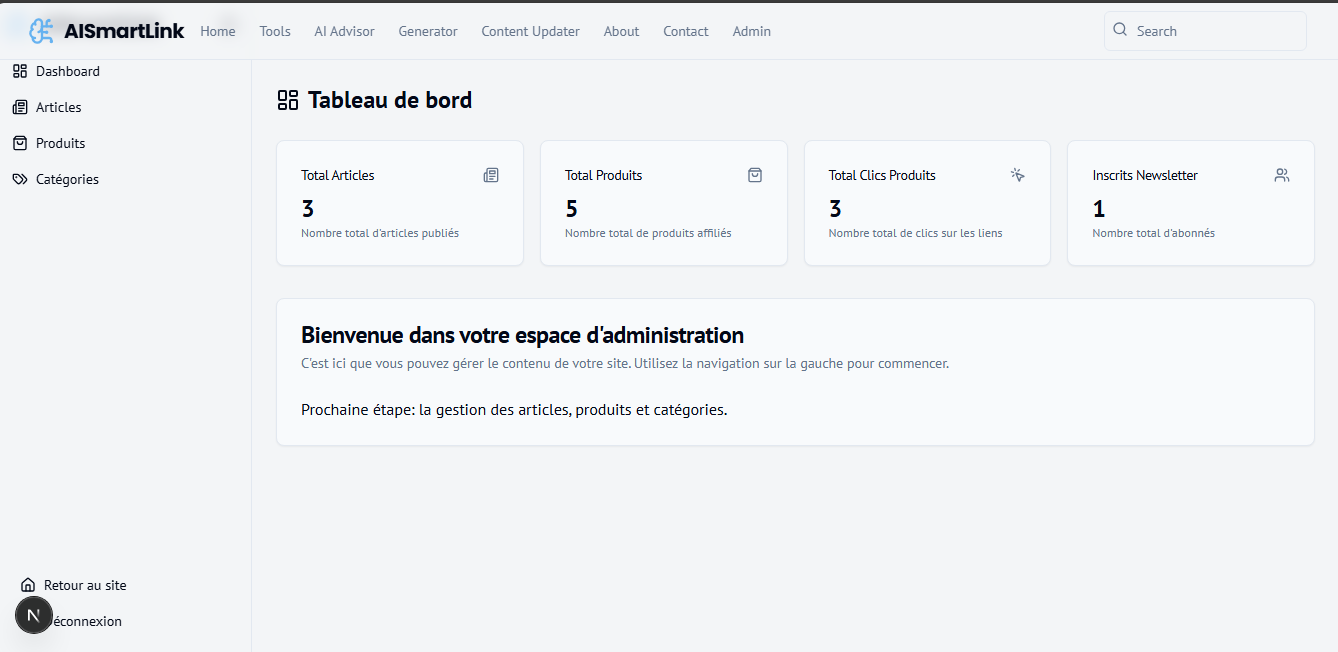
Task: Click the Dashboard grid icon in sidebar
Action: (x=20, y=71)
